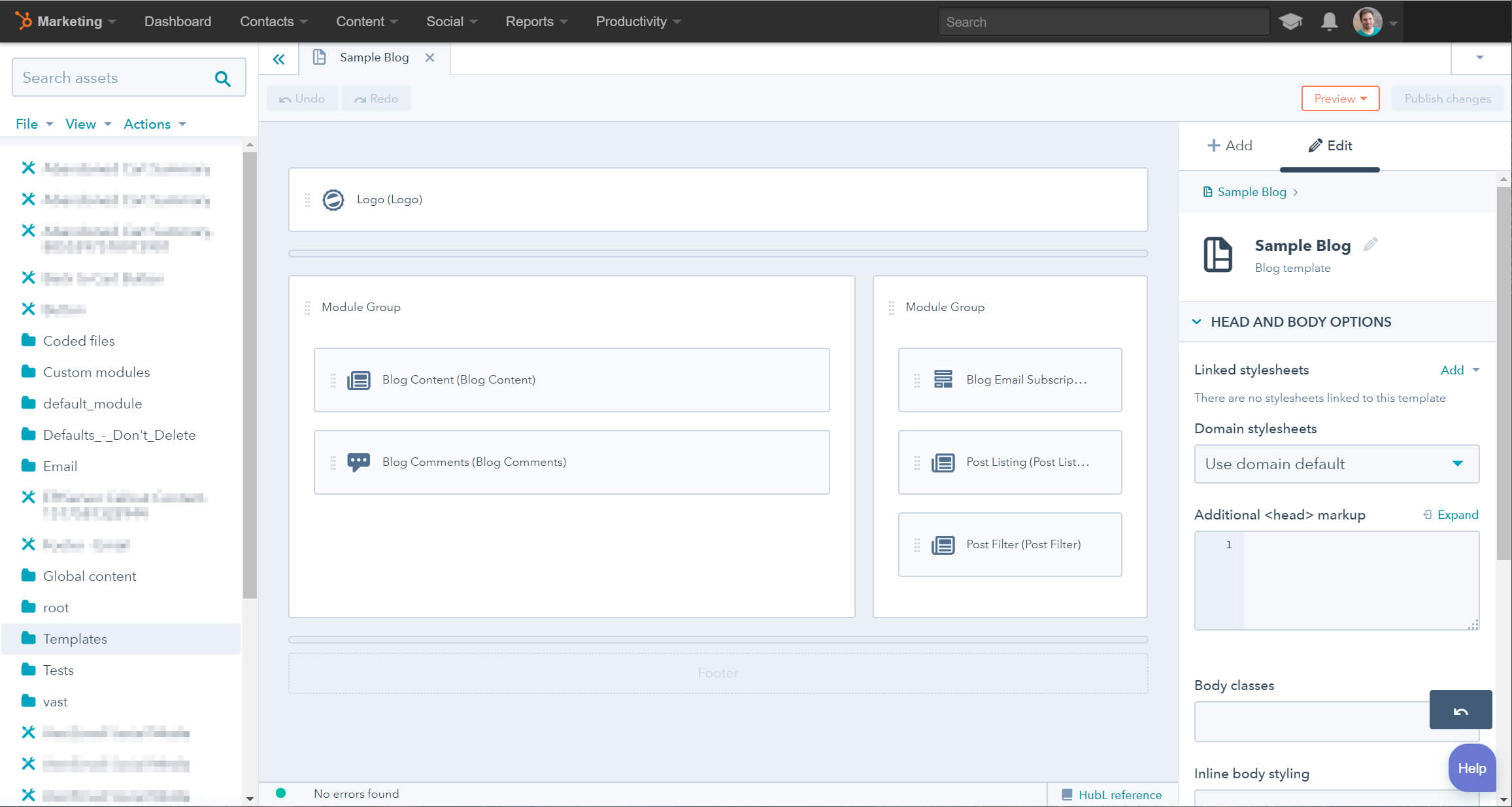The image size is (1512, 807).
Task: Click the Sample Blog breadcrumb link
Action: 1251,191
